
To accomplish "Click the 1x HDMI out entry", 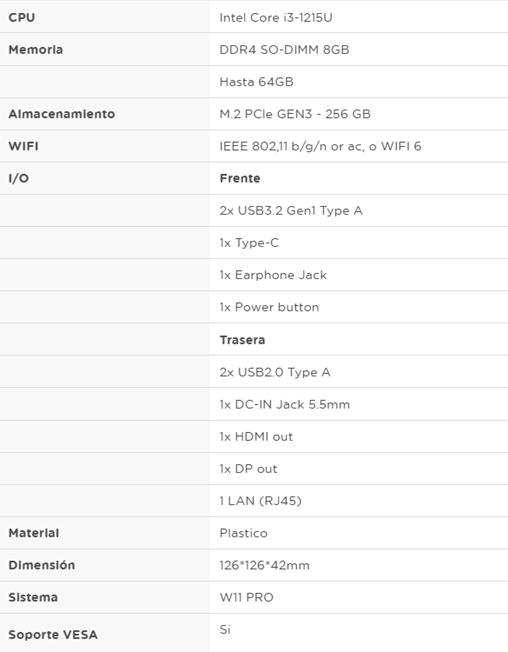I will (256, 437).
